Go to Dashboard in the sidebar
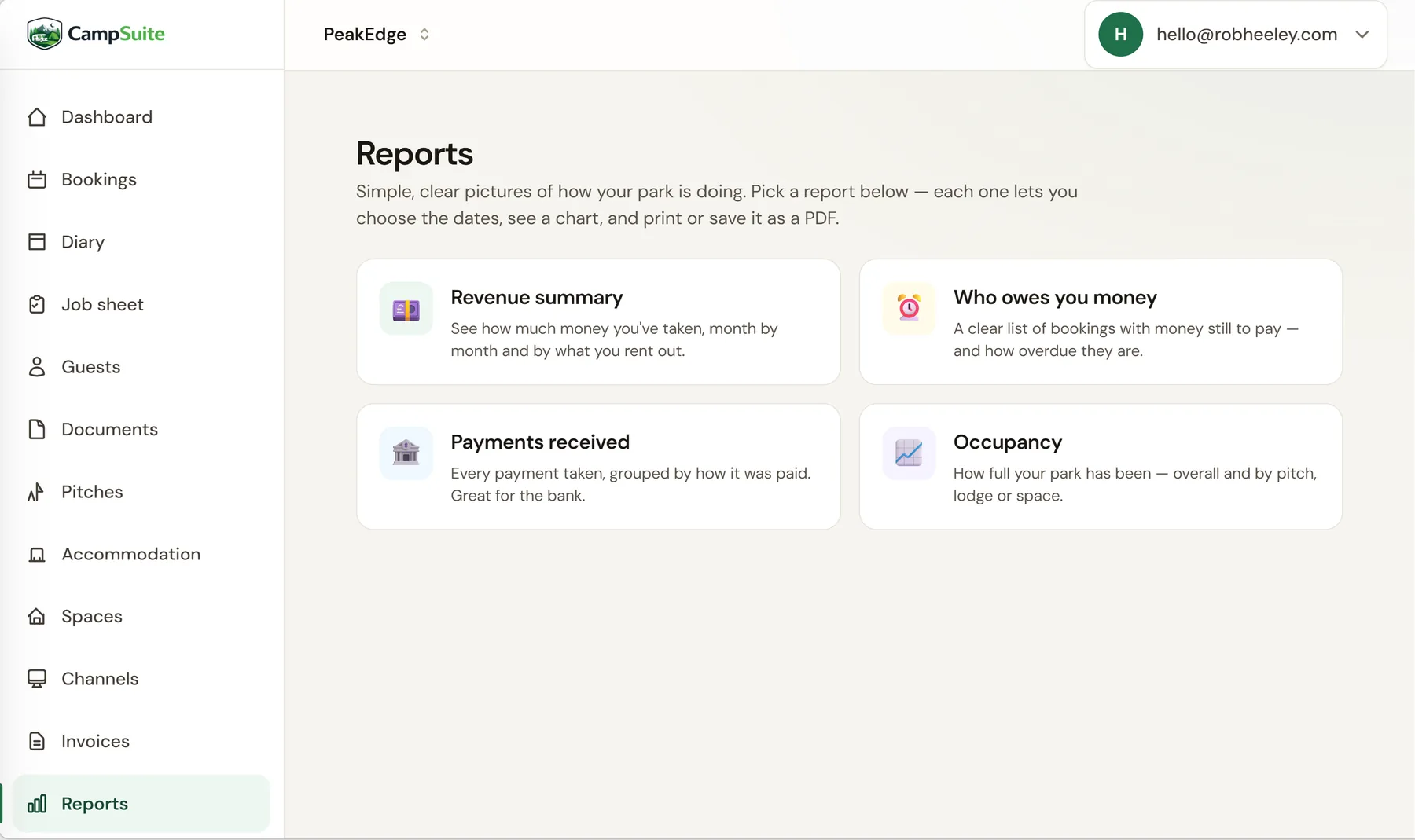The image size is (1415, 840). pyautogui.click(x=141, y=117)
